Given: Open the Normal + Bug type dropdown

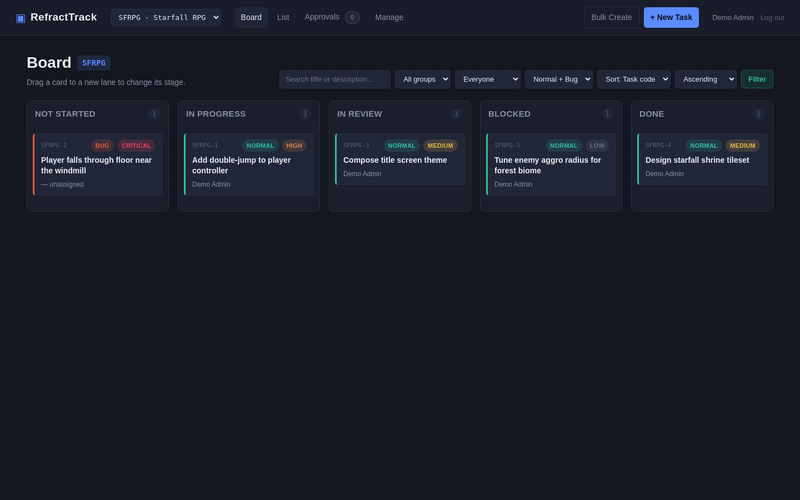Looking at the screenshot, I should pyautogui.click(x=559, y=79).
